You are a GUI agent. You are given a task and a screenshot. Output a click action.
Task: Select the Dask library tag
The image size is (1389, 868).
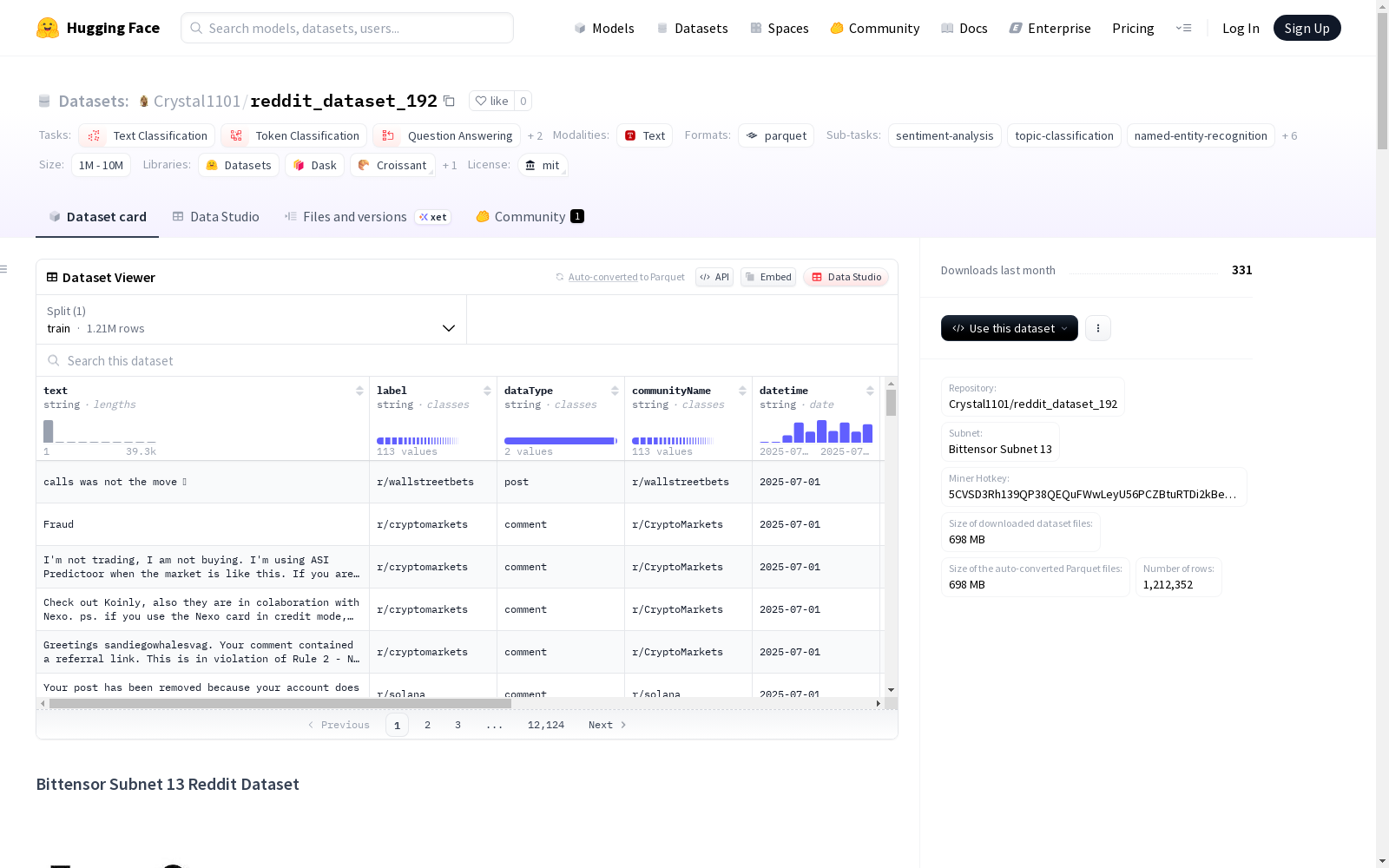(315, 166)
